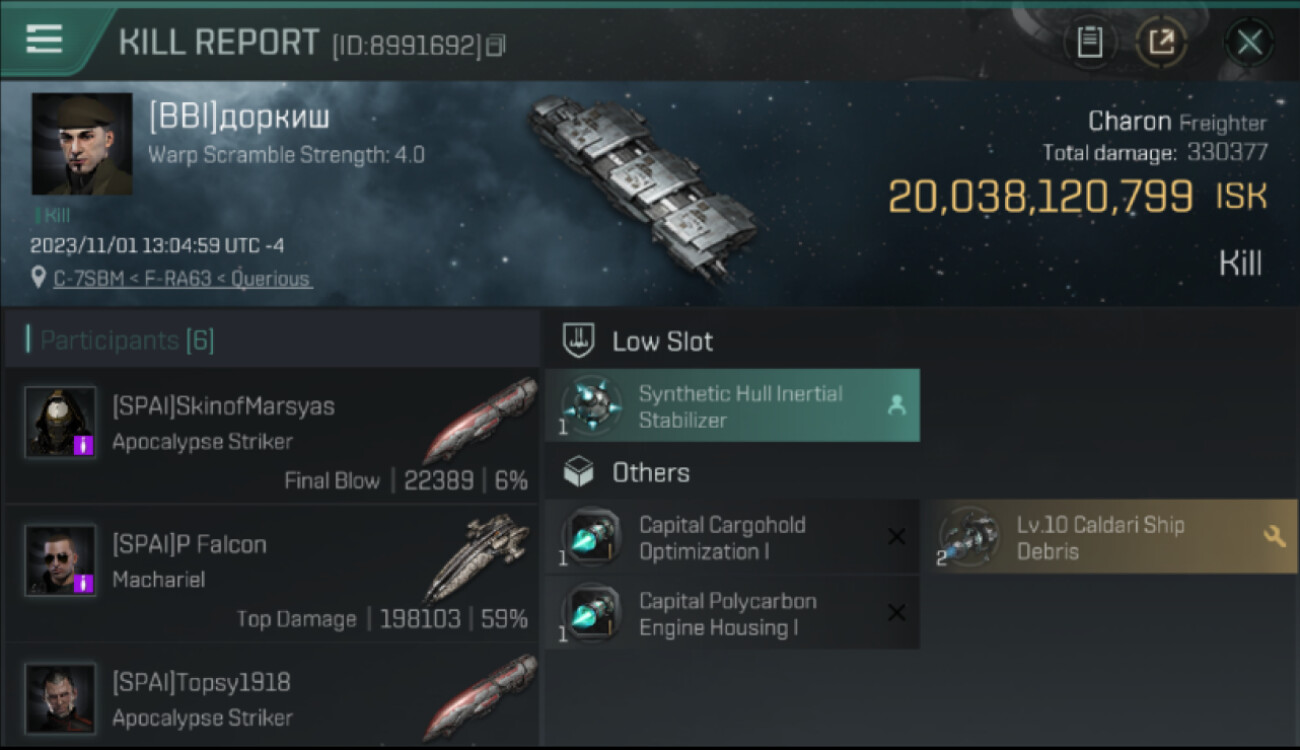Viewport: 1300px width, 750px height.
Task: Click the Others cube section icon
Action: (x=579, y=473)
